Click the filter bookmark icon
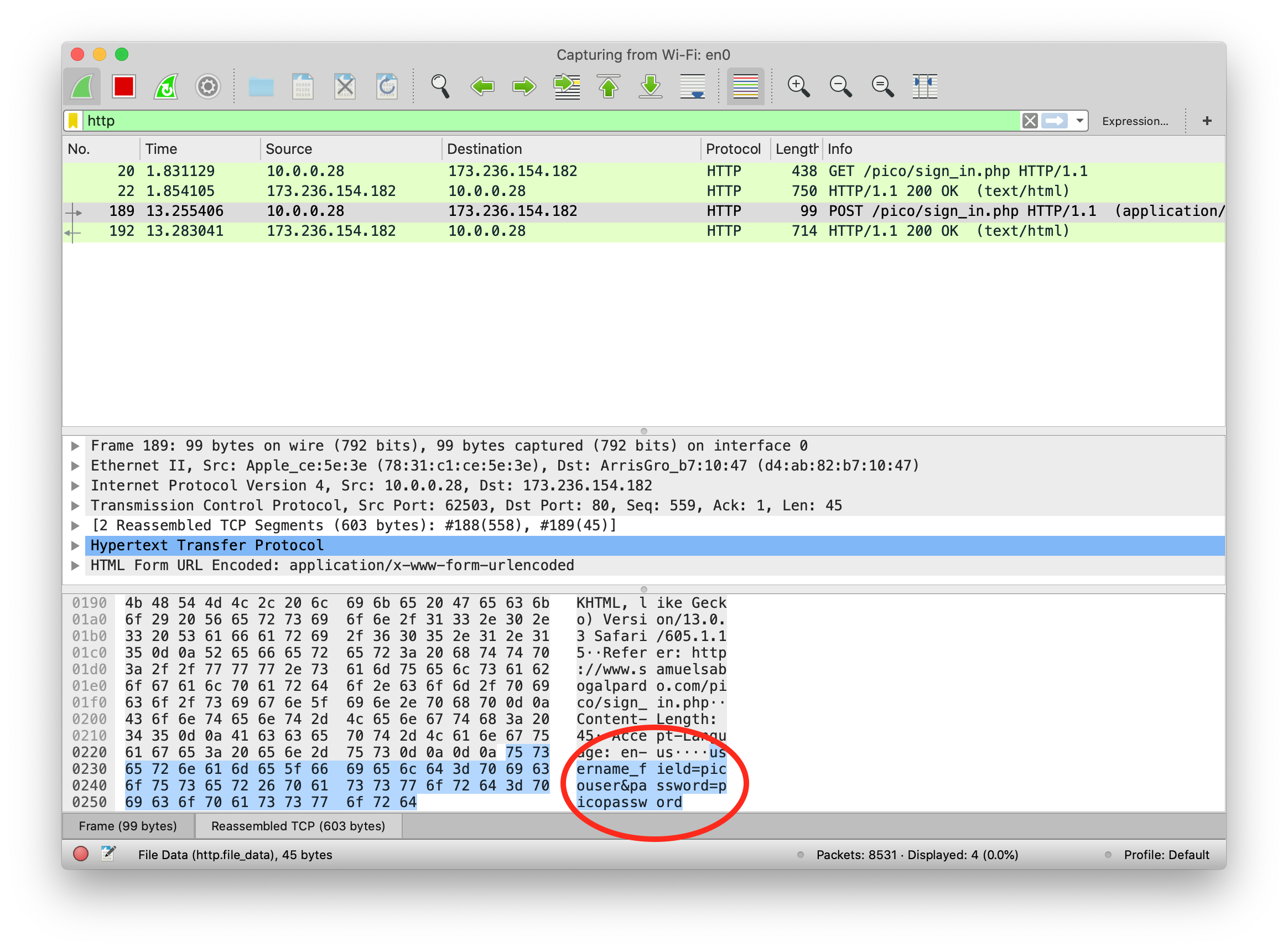 pyautogui.click(x=74, y=121)
